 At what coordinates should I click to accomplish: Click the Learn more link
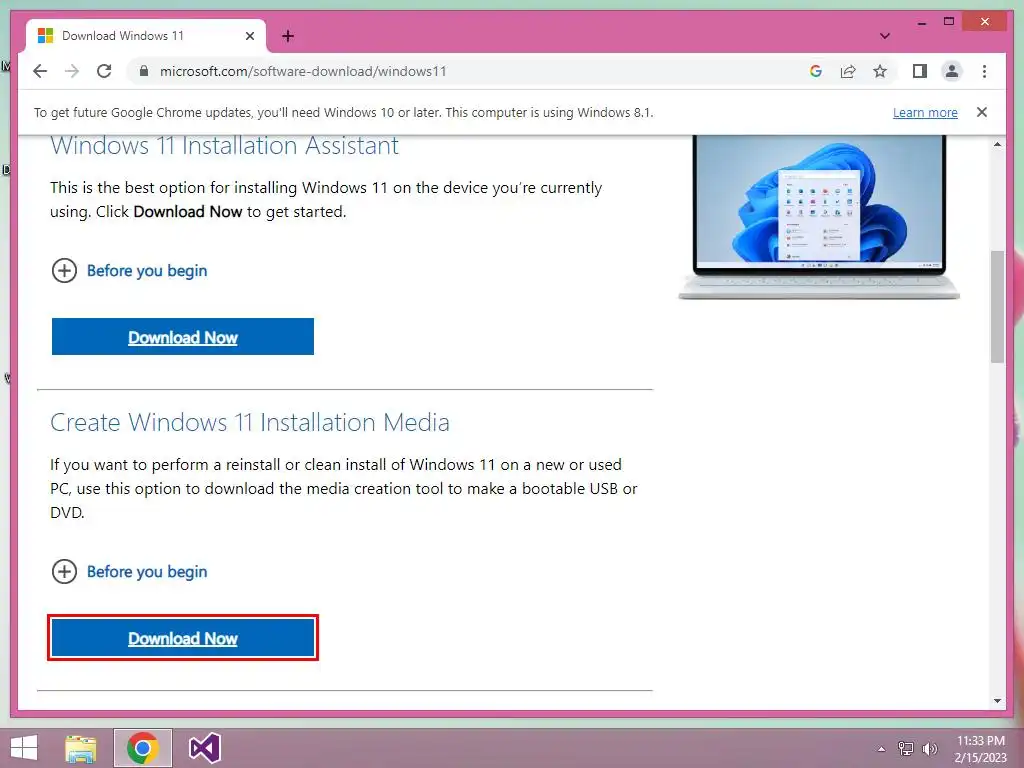(925, 112)
